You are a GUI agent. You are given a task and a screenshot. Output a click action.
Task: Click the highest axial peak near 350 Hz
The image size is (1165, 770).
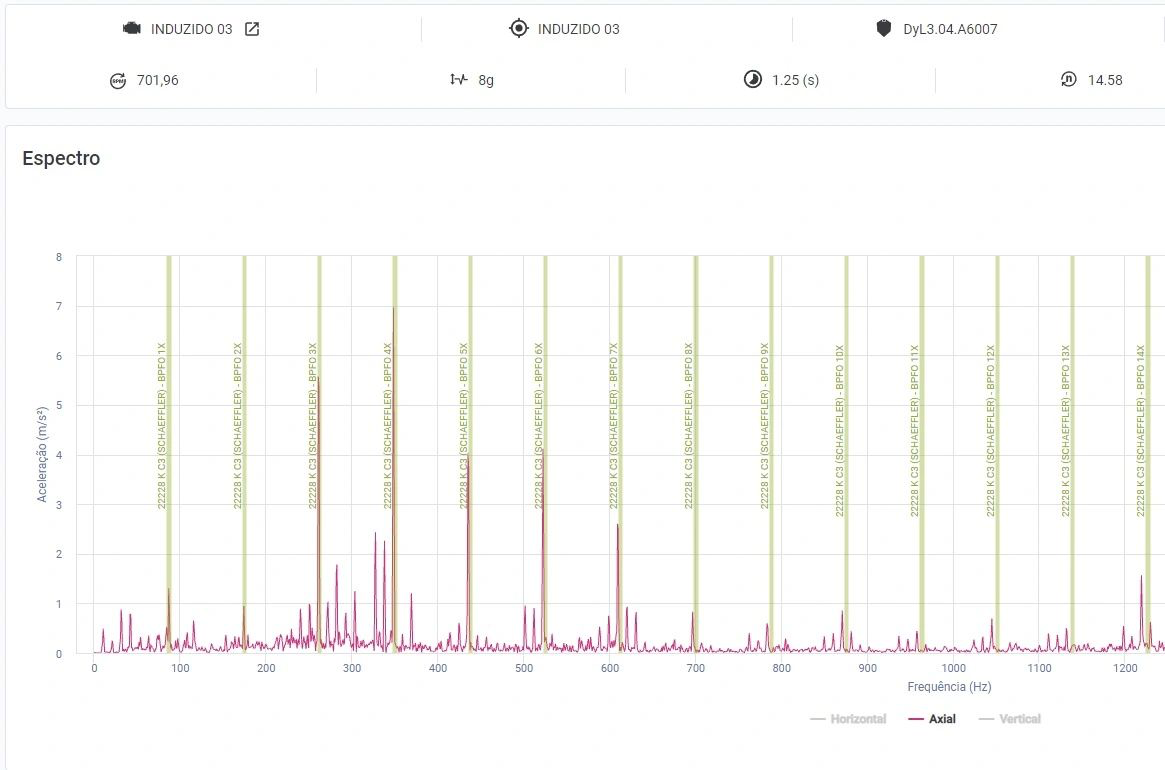point(393,309)
